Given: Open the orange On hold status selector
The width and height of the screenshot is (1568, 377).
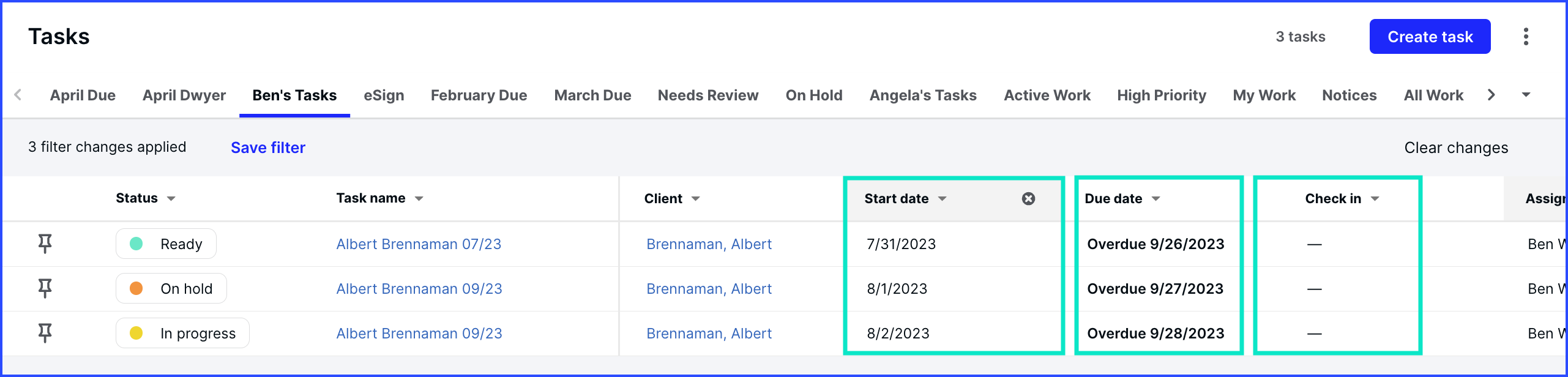Looking at the screenshot, I should pos(171,288).
